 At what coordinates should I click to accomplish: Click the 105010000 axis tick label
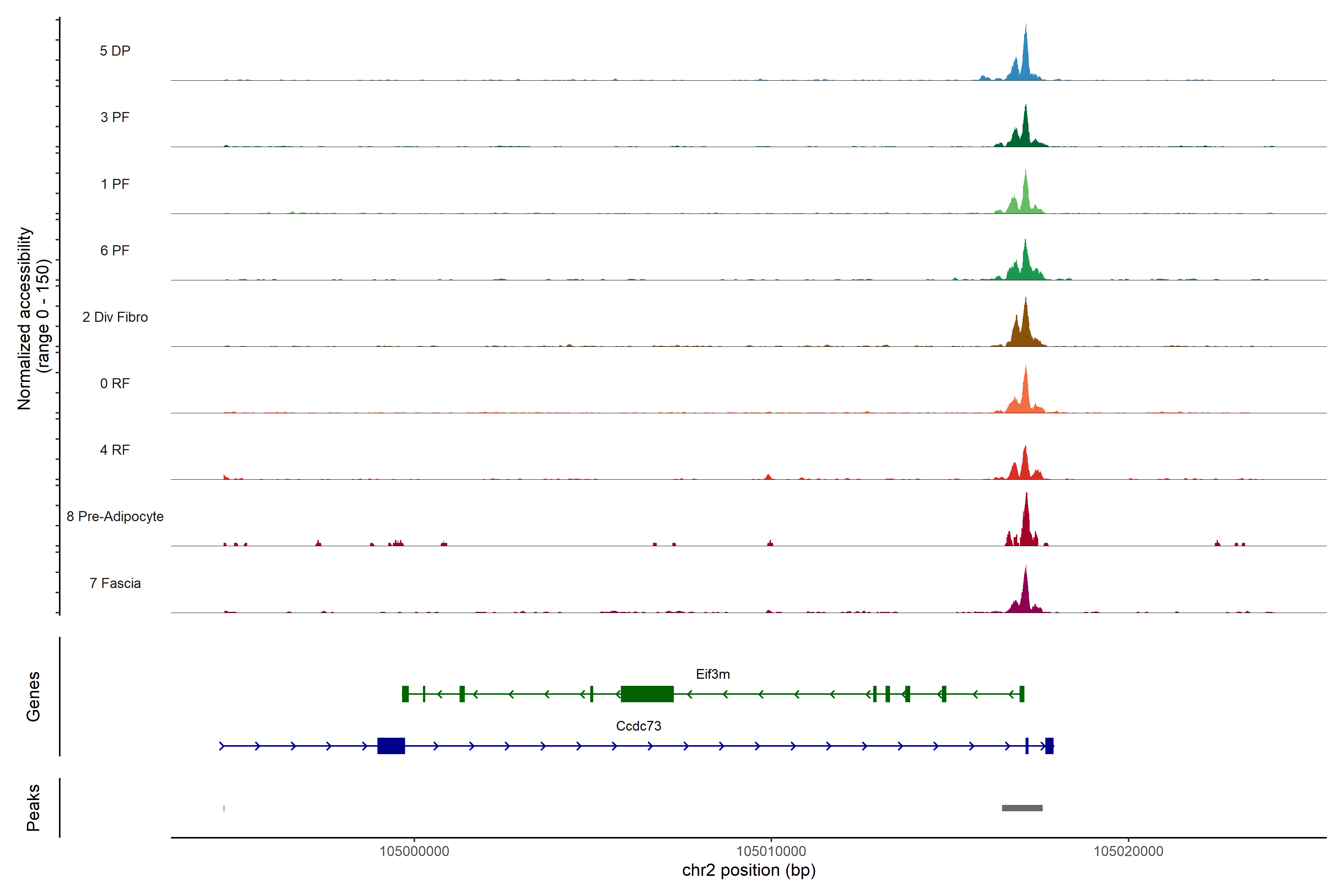[x=771, y=851]
